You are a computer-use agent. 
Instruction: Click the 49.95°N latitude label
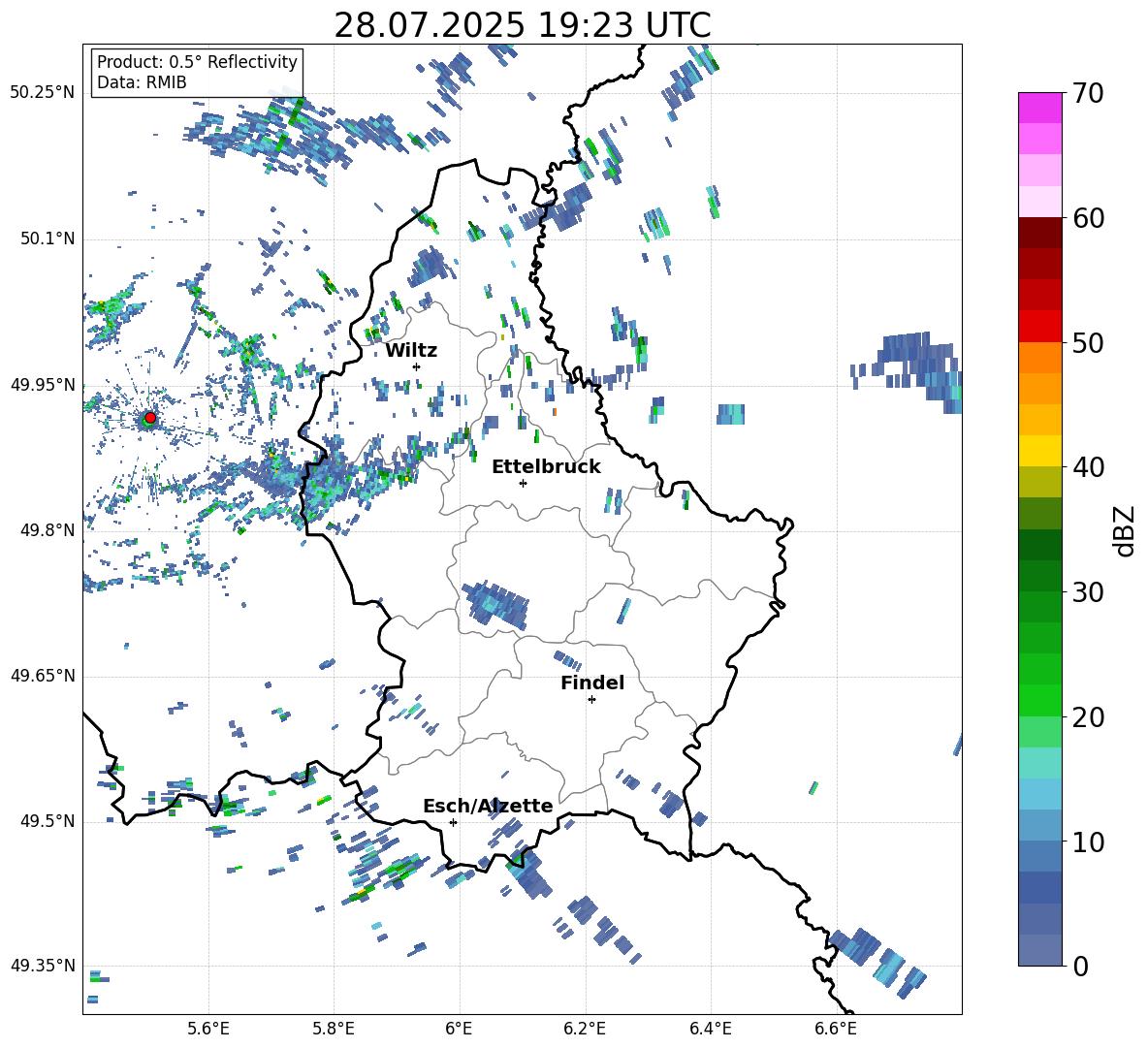pos(43,384)
